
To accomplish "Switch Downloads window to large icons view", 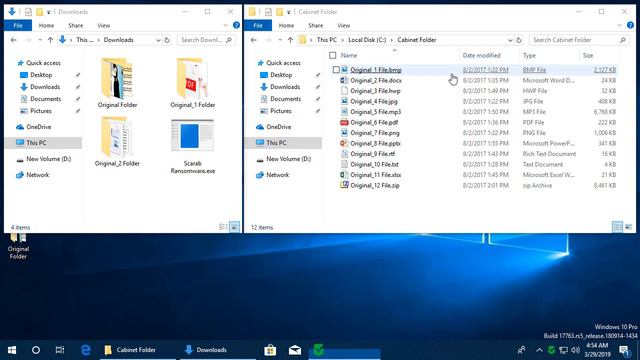I will tap(235, 227).
